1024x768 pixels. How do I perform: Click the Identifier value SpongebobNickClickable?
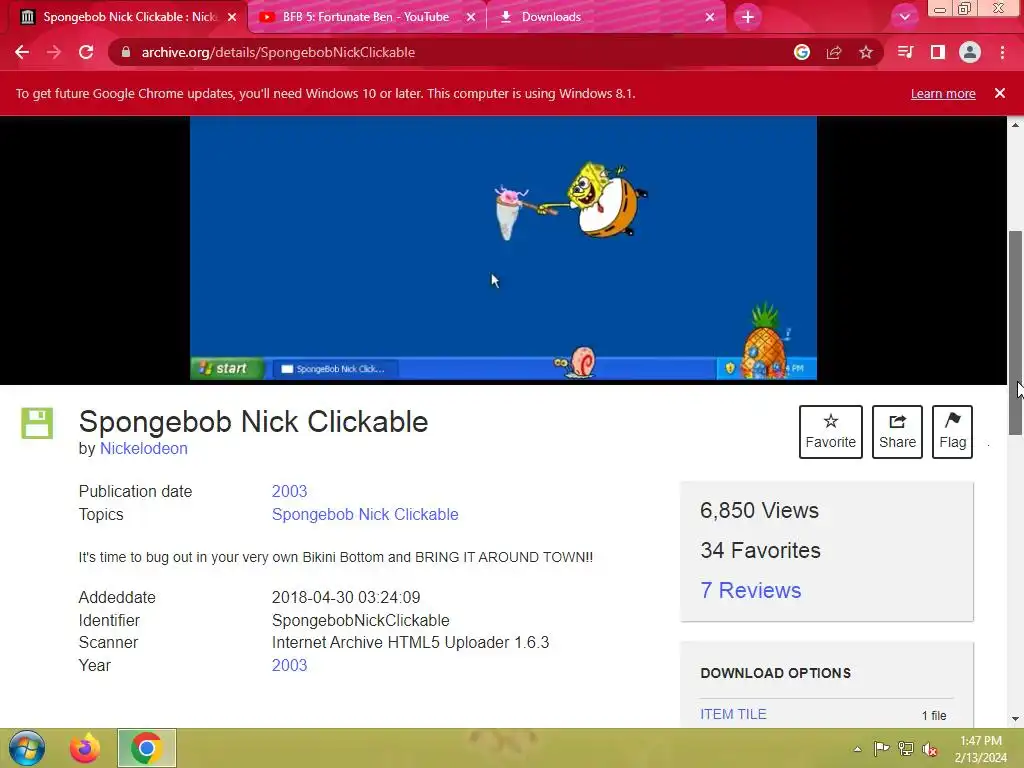(360, 620)
